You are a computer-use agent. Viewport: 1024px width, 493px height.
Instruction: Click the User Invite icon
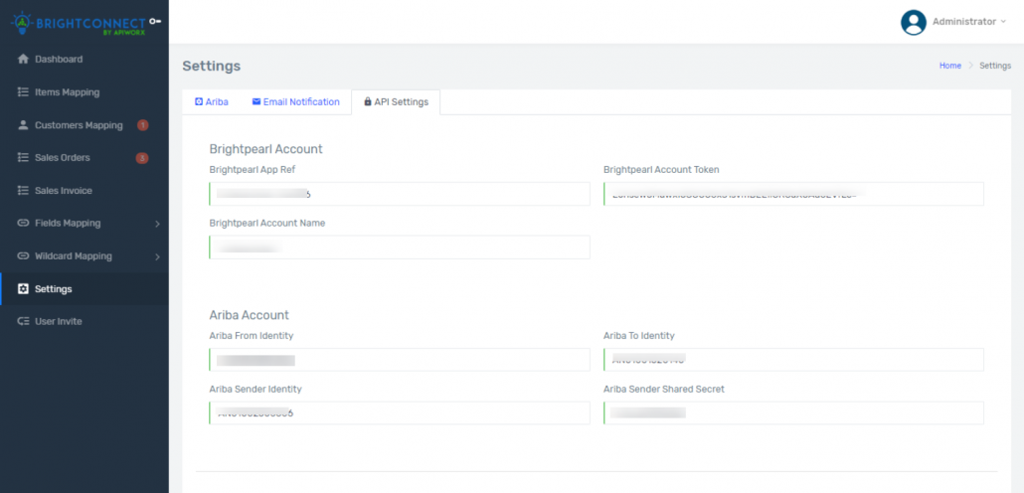pos(24,321)
